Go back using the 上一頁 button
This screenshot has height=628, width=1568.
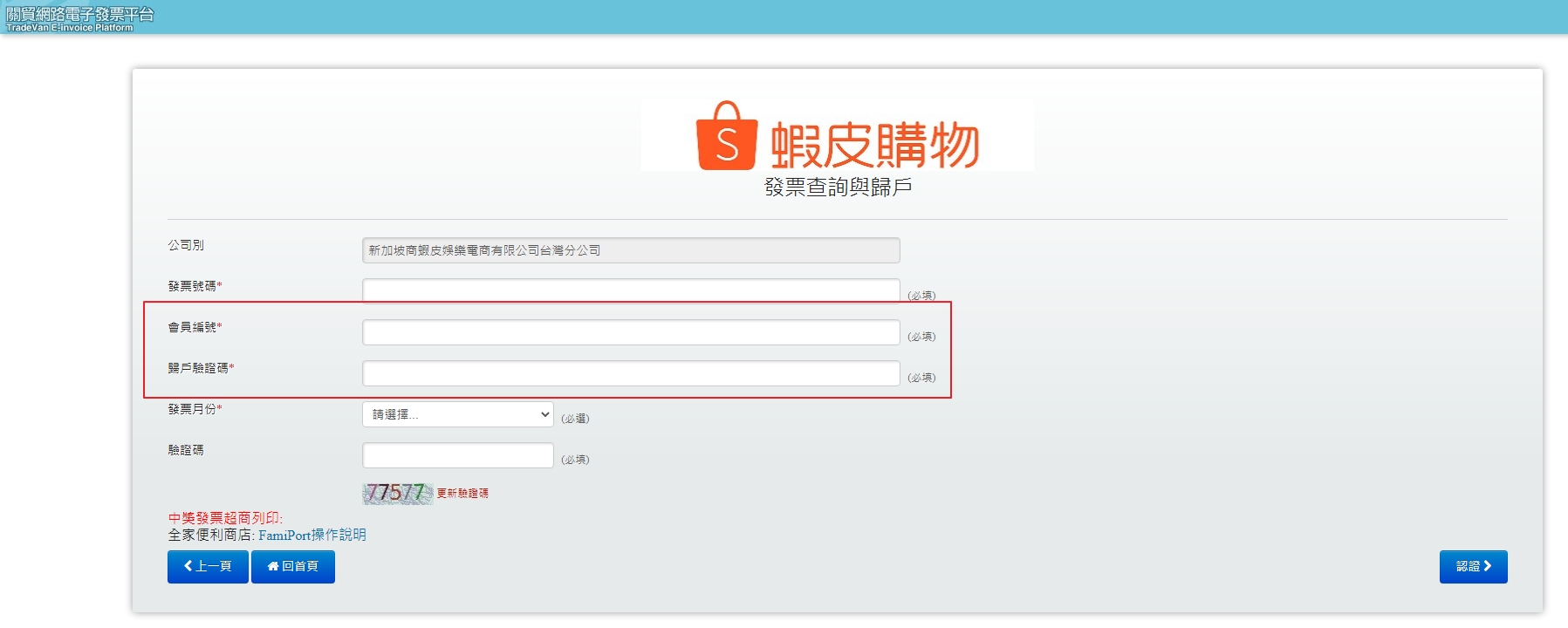[x=208, y=566]
